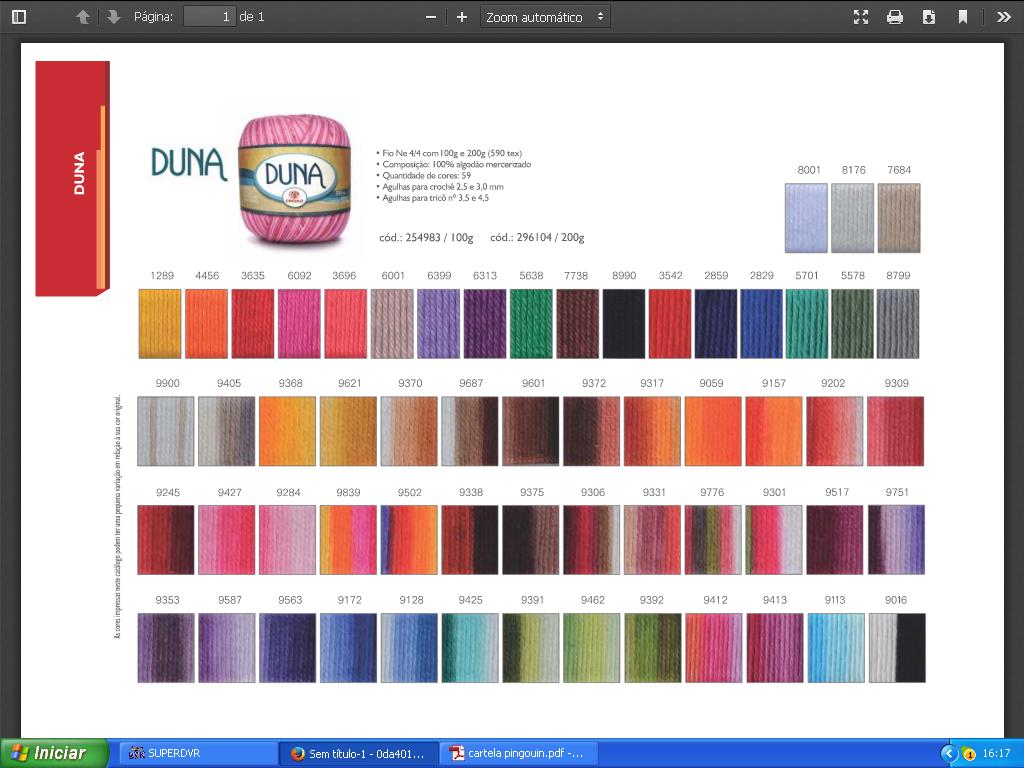Select variegated swatch 9751 purple-white
The width and height of the screenshot is (1024, 768).
[896, 539]
